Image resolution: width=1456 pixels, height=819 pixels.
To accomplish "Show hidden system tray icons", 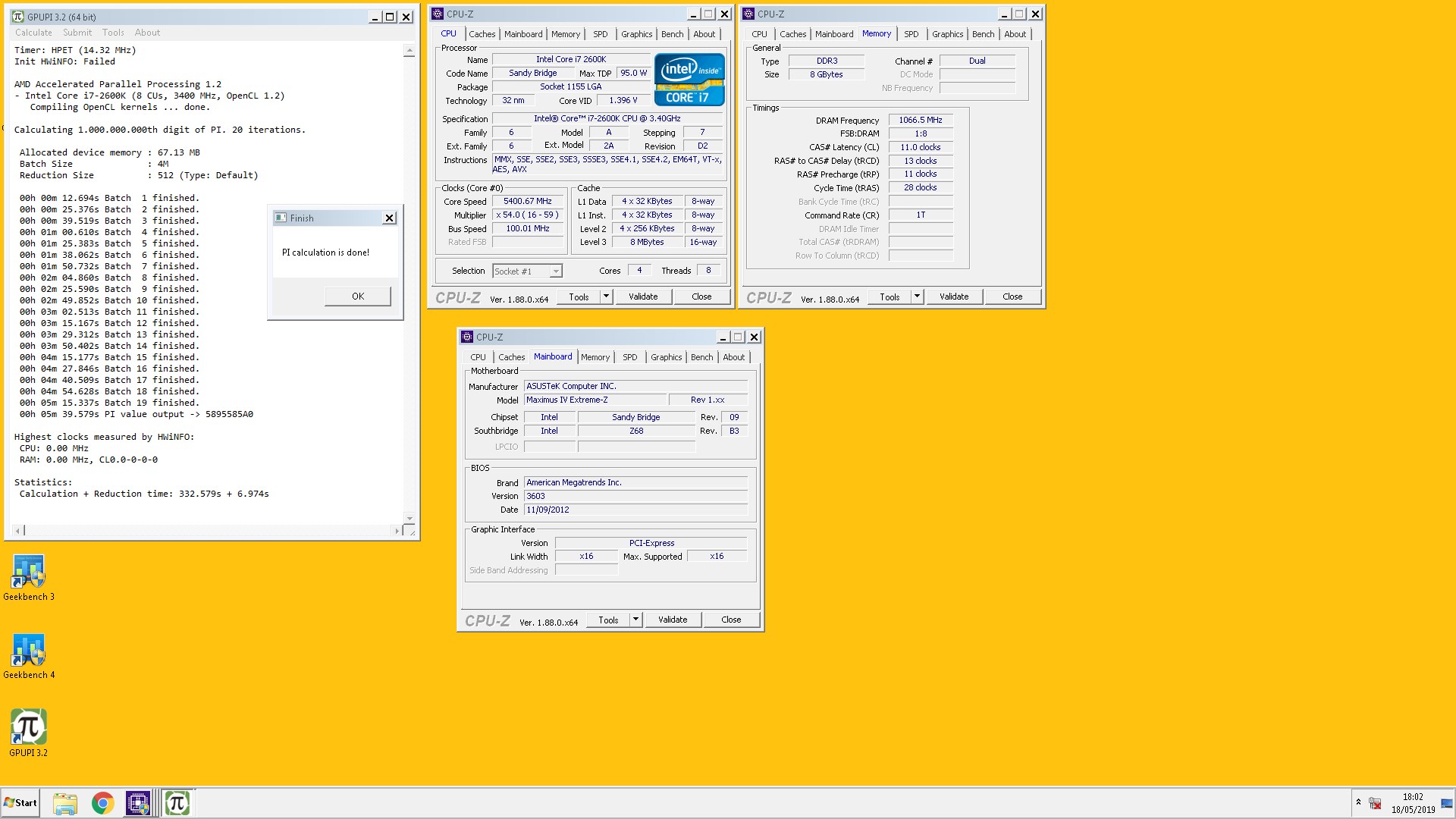I will point(1358,802).
